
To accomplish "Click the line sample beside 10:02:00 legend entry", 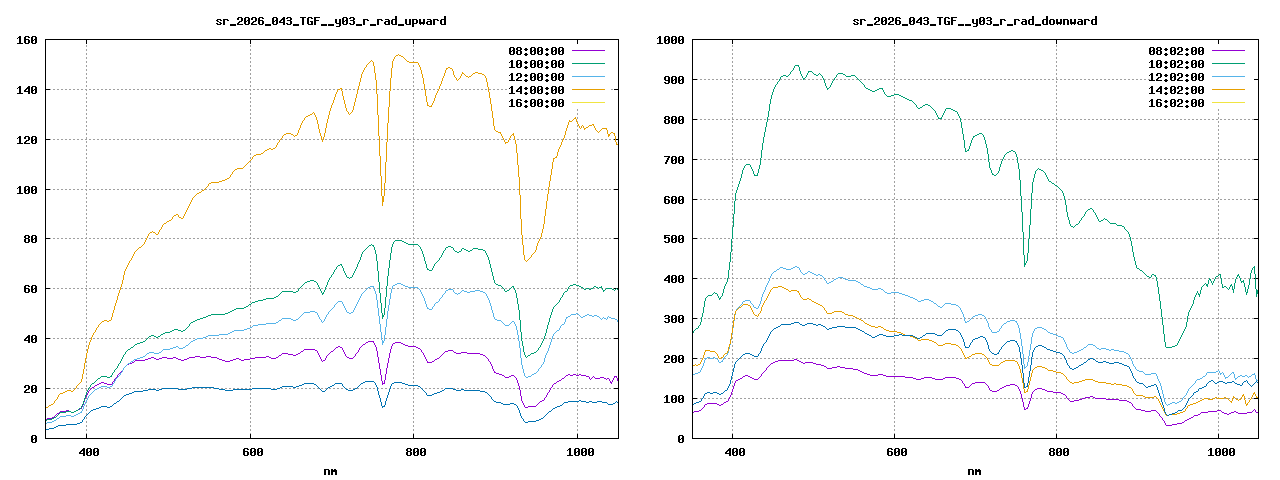I will (1228, 64).
